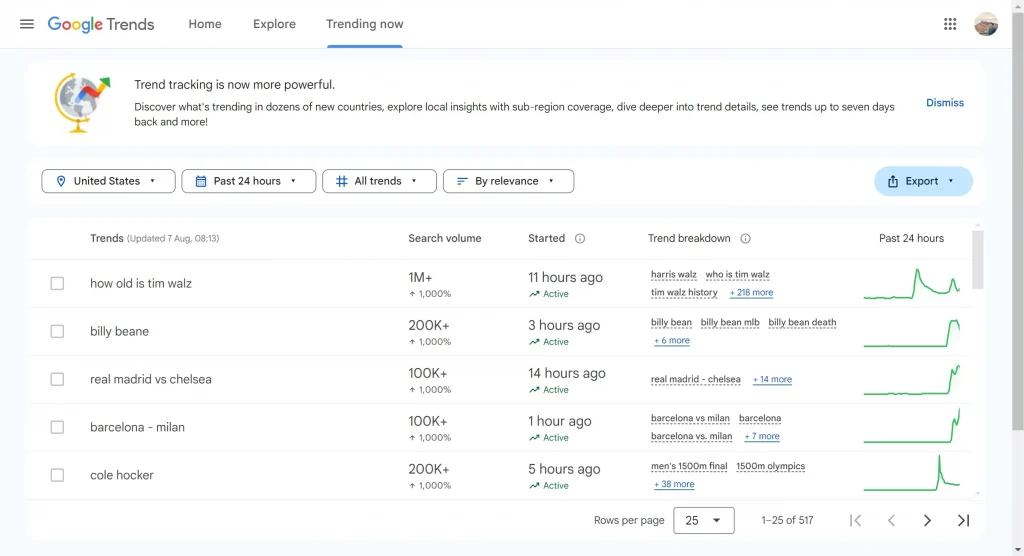Expand the +6 more queries for billy beane
The image size is (1024, 556).
(672, 340)
